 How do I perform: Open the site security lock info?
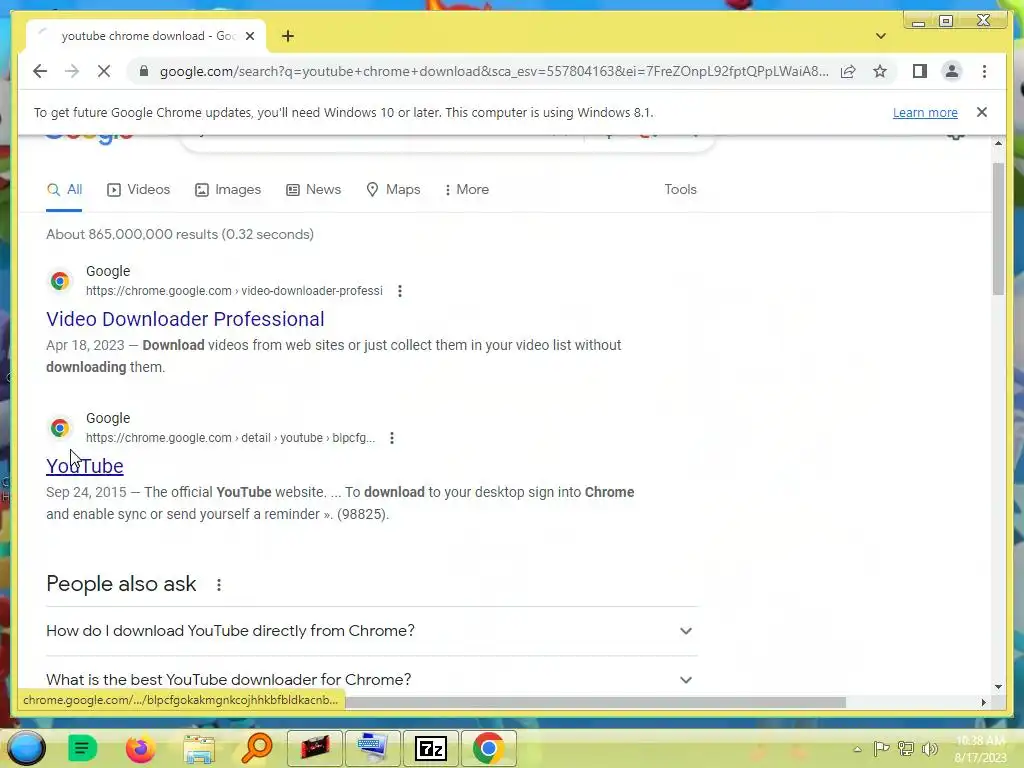coord(144,71)
